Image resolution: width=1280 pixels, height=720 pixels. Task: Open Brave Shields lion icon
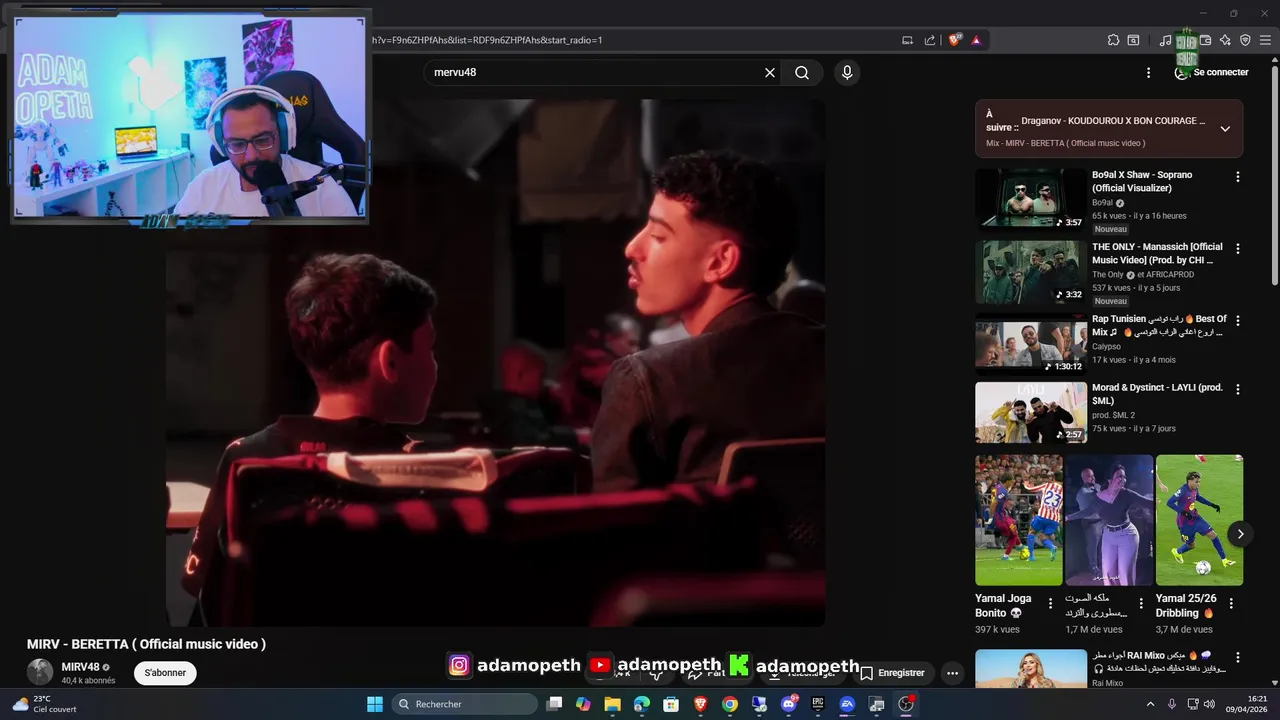pos(955,40)
